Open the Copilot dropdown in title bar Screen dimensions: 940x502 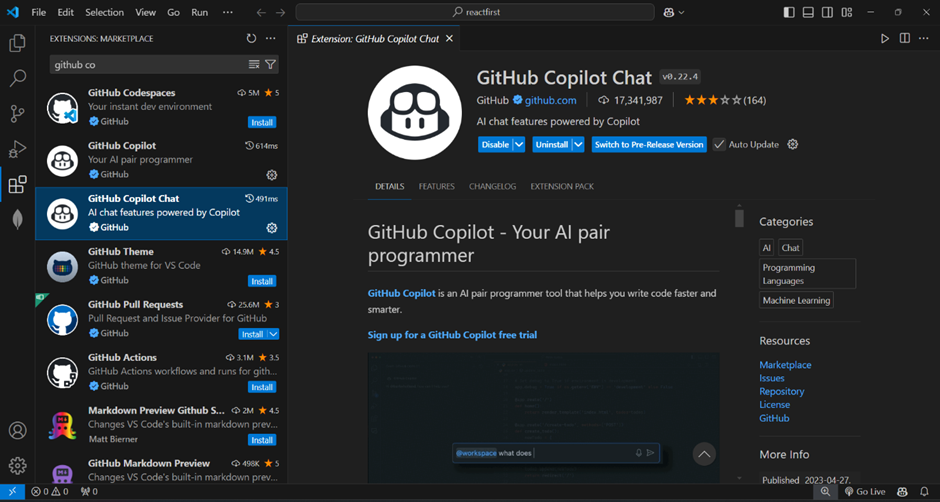tap(674, 12)
